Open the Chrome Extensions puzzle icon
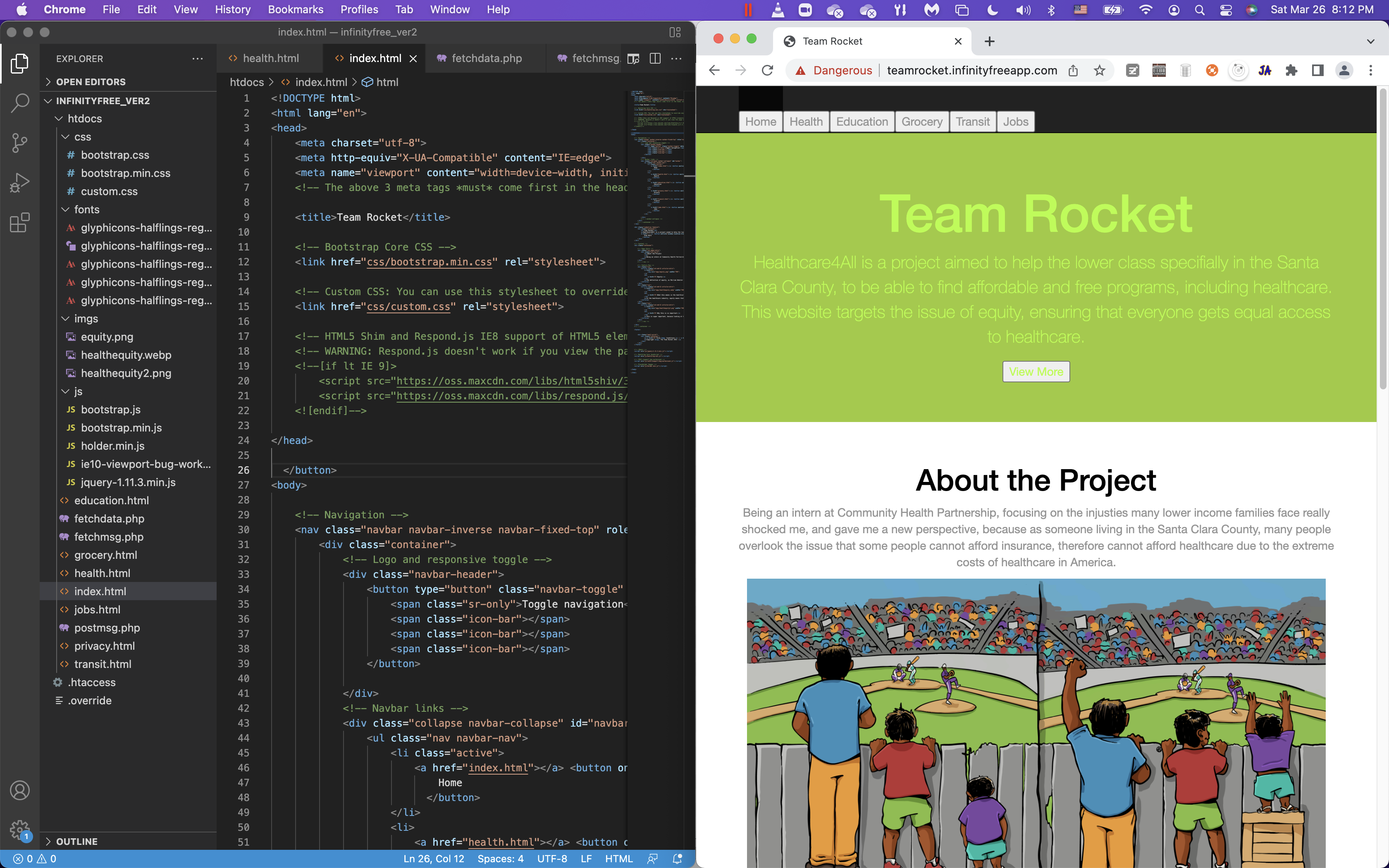This screenshot has height=868, width=1389. 1291,71
